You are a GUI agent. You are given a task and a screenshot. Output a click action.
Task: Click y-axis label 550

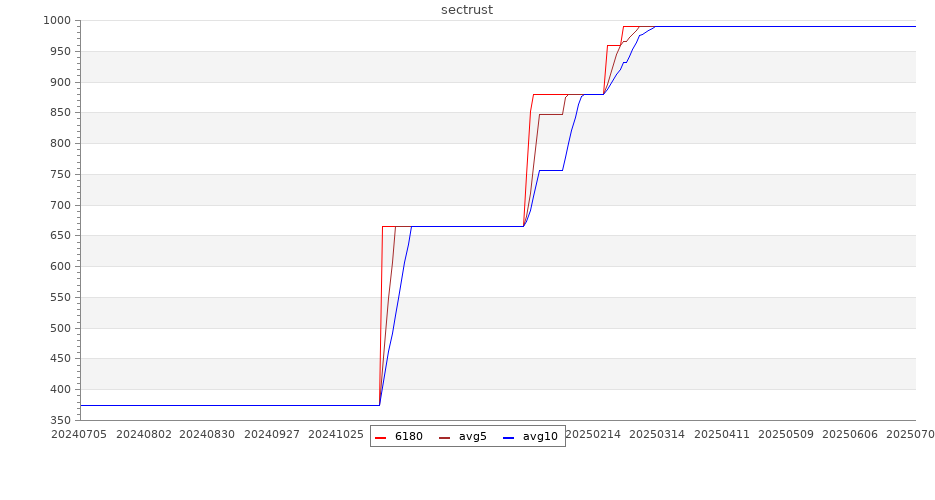60,297
